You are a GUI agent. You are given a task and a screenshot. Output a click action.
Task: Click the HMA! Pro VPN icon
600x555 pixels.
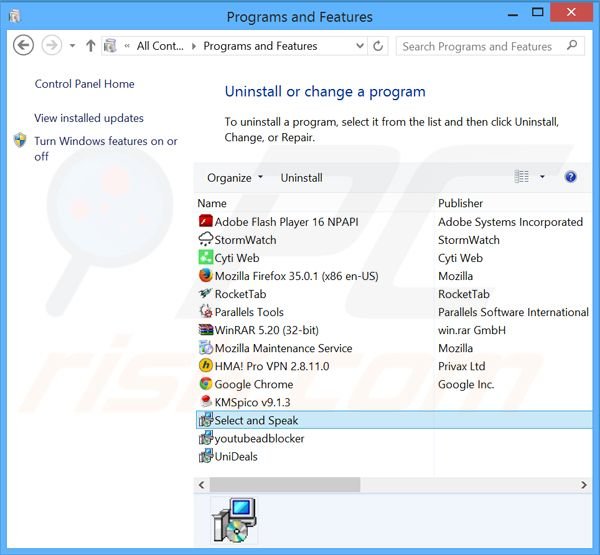(205, 366)
